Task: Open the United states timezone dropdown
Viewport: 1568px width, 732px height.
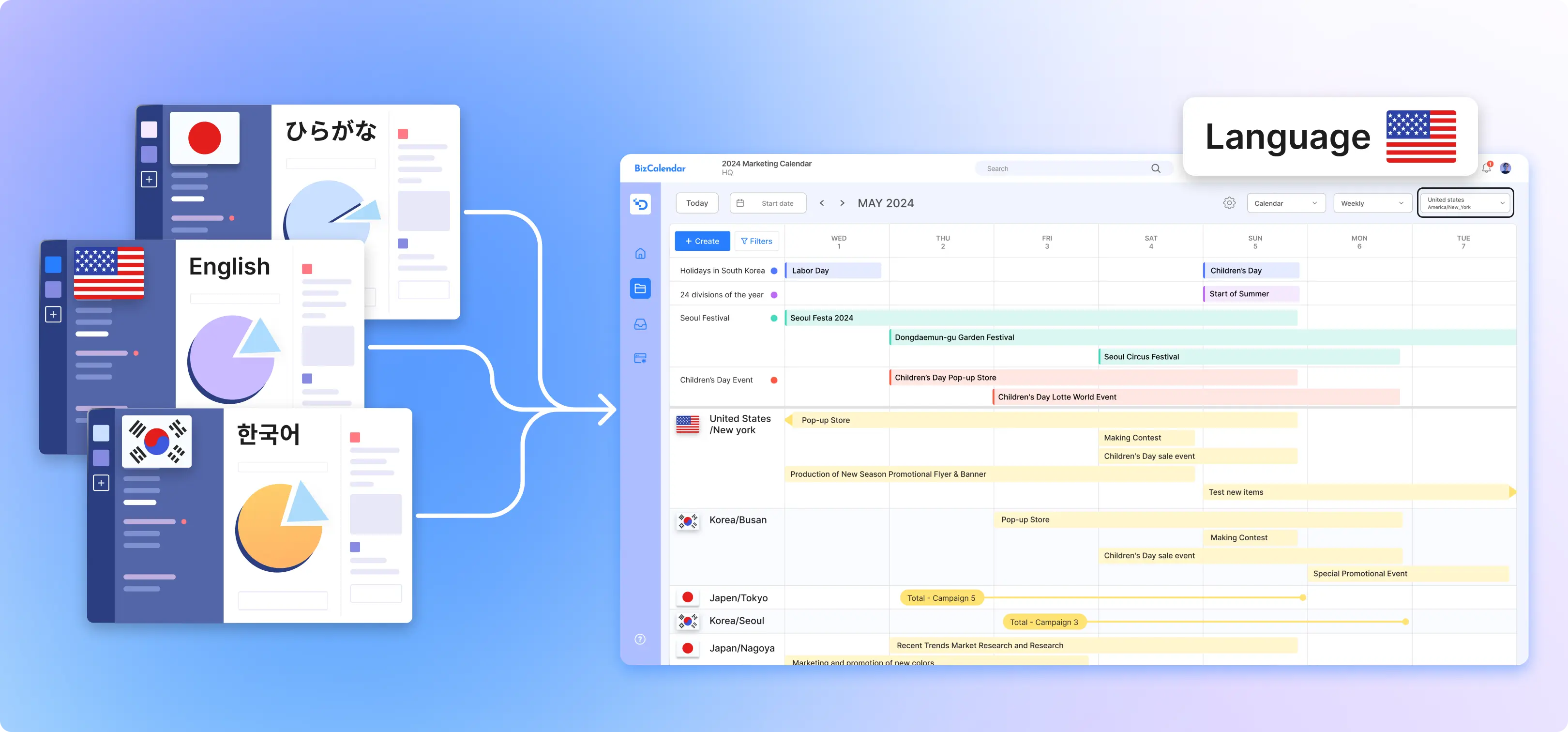Action: coord(1465,203)
